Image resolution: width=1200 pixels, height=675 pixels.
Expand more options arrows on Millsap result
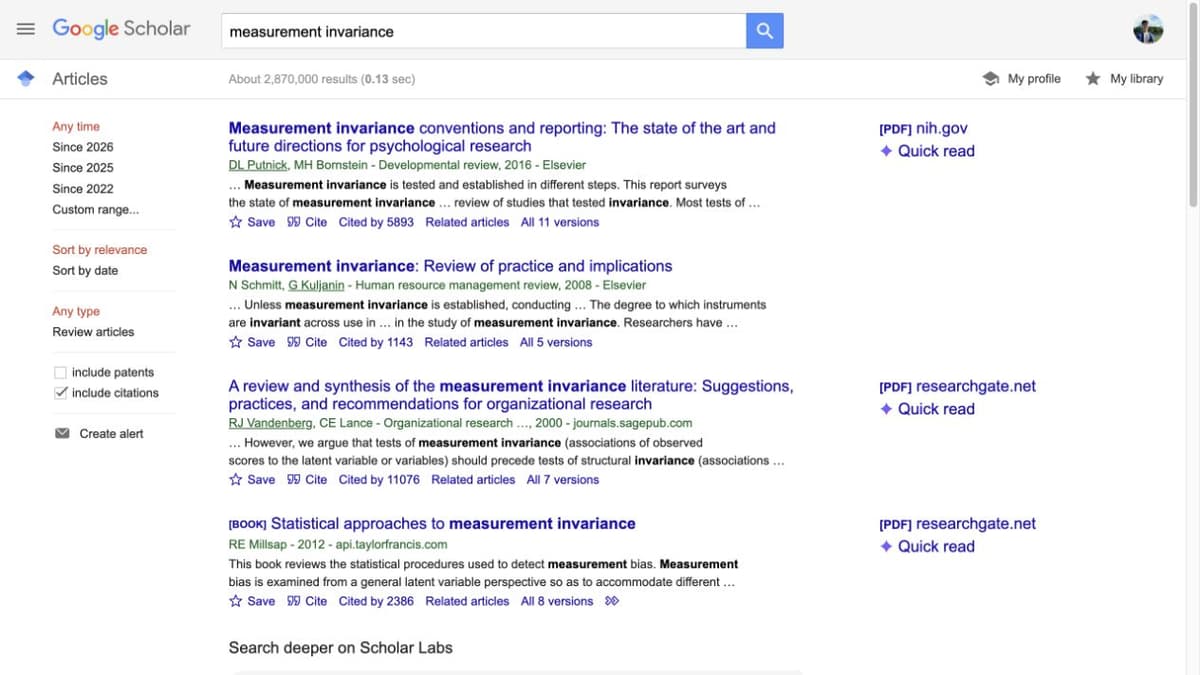[x=612, y=601]
